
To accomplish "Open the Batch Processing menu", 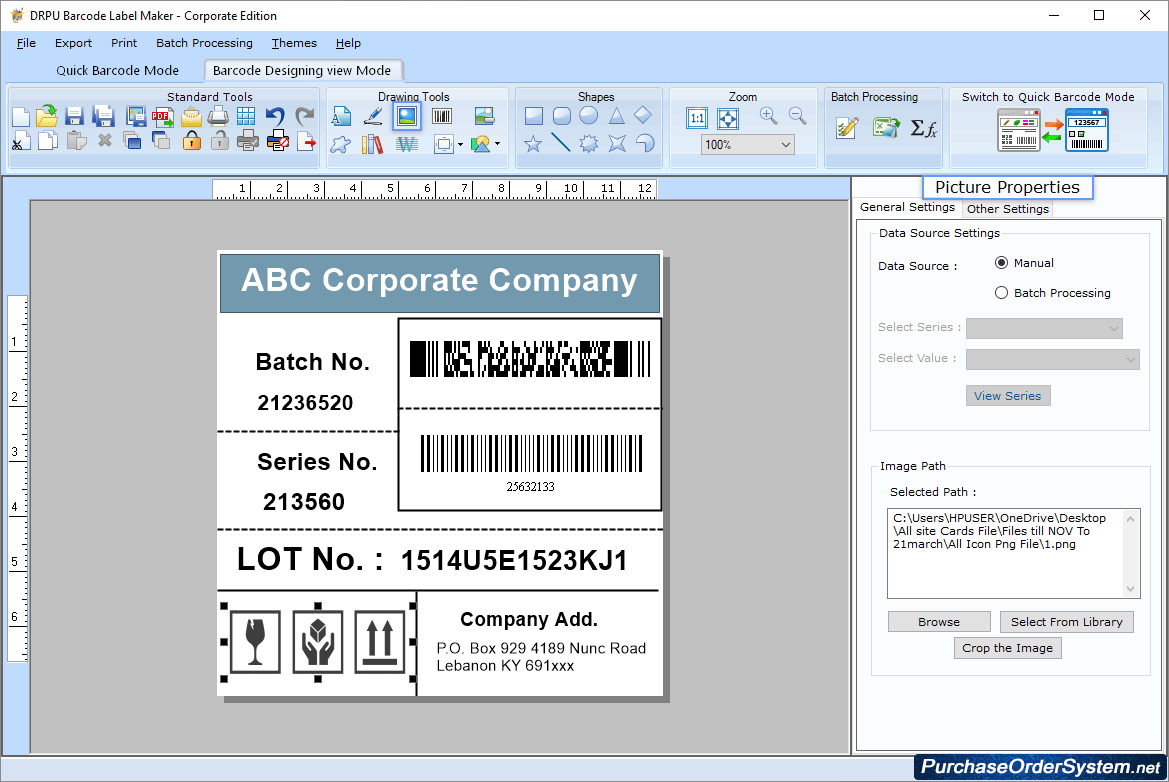I will (x=204, y=43).
